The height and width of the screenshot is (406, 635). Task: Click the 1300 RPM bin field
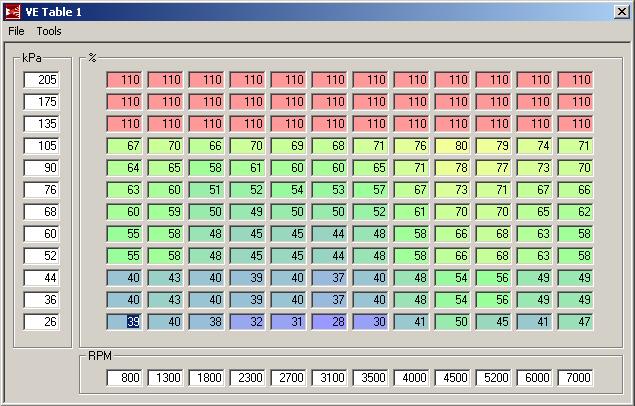[x=165, y=378]
